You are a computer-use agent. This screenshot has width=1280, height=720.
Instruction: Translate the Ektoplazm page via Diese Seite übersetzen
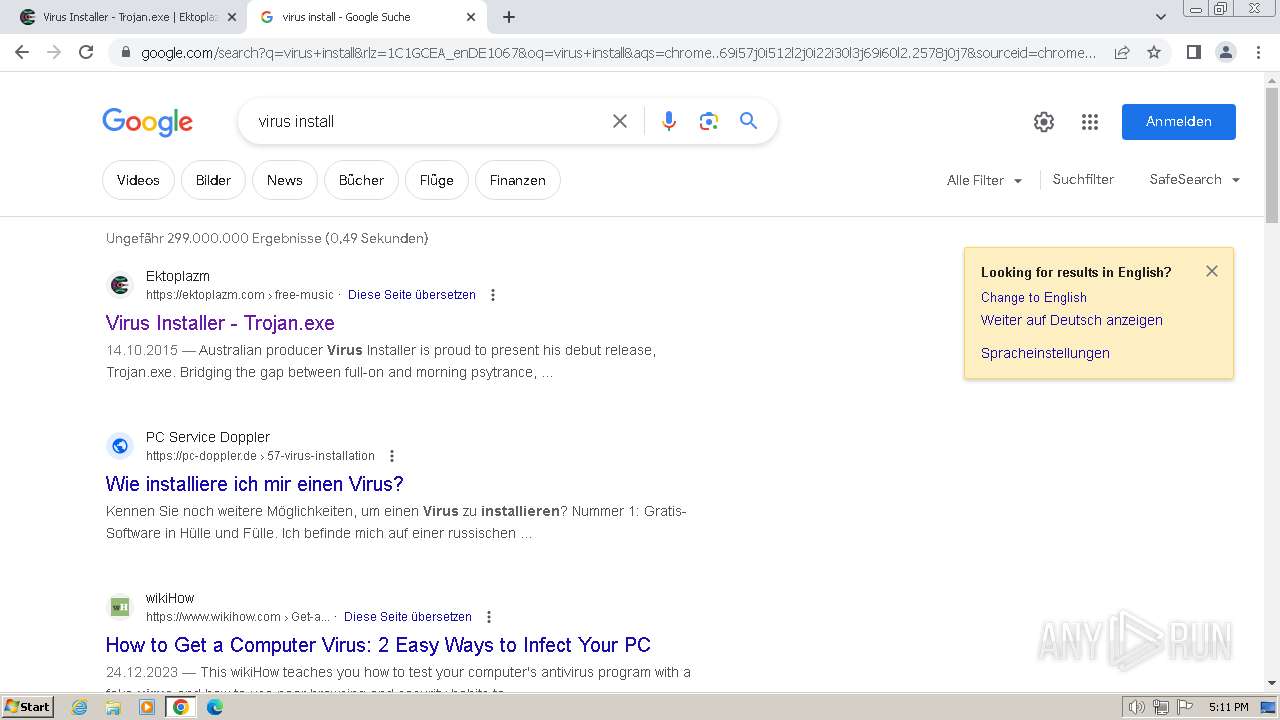tap(412, 295)
